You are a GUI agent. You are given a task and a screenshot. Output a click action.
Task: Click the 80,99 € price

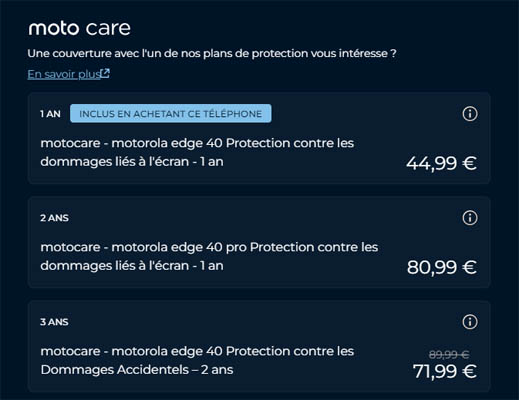point(441,267)
